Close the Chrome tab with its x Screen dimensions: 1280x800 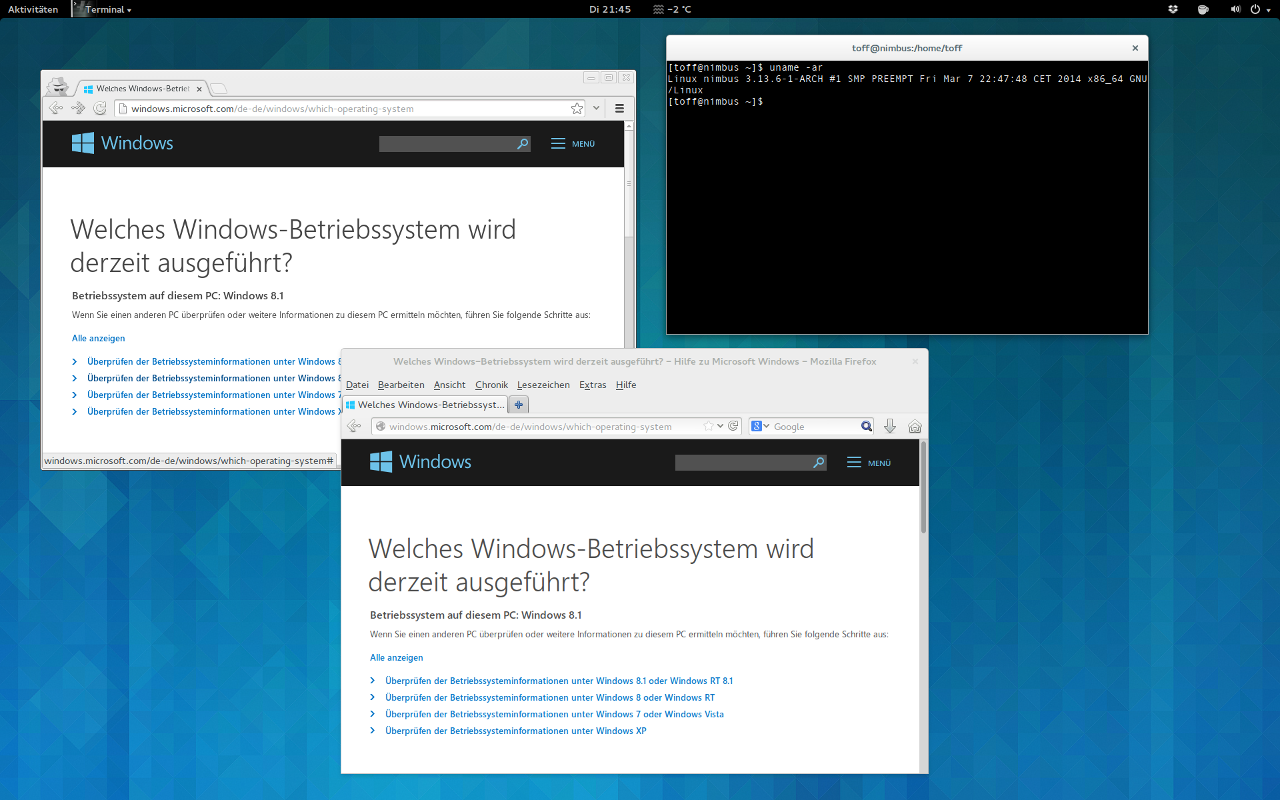tap(199, 89)
